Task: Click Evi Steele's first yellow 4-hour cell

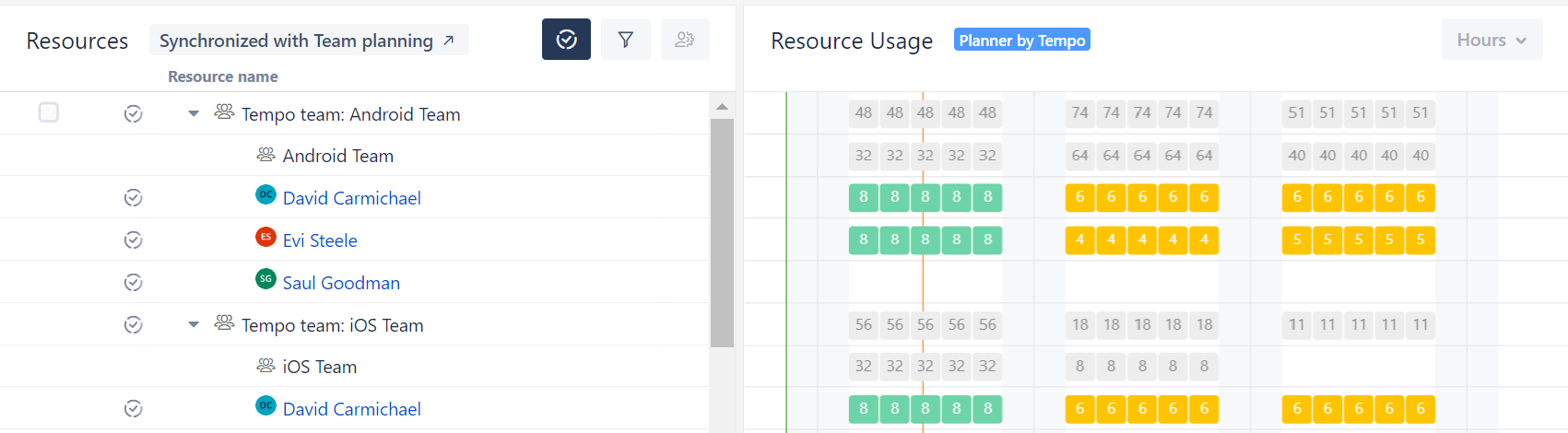Action: (x=1079, y=240)
